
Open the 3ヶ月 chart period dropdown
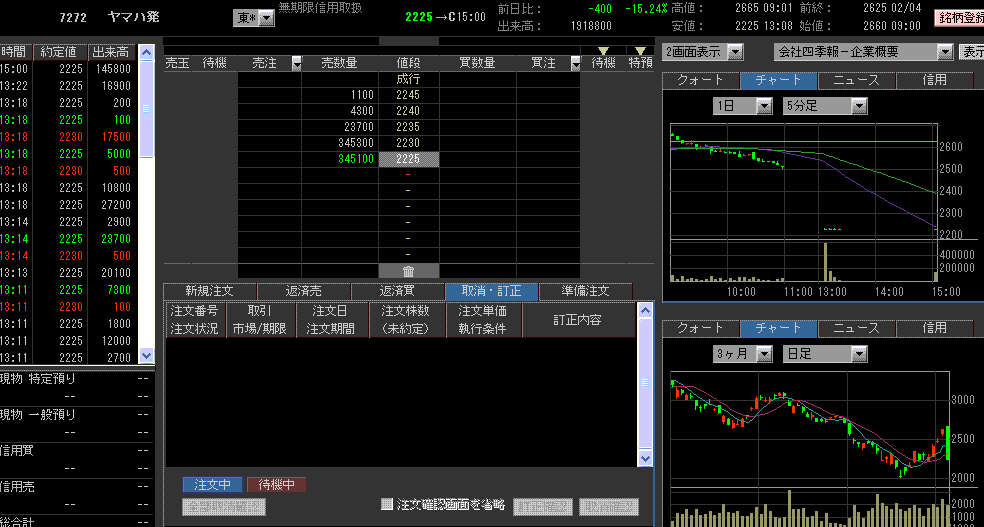tap(764, 353)
